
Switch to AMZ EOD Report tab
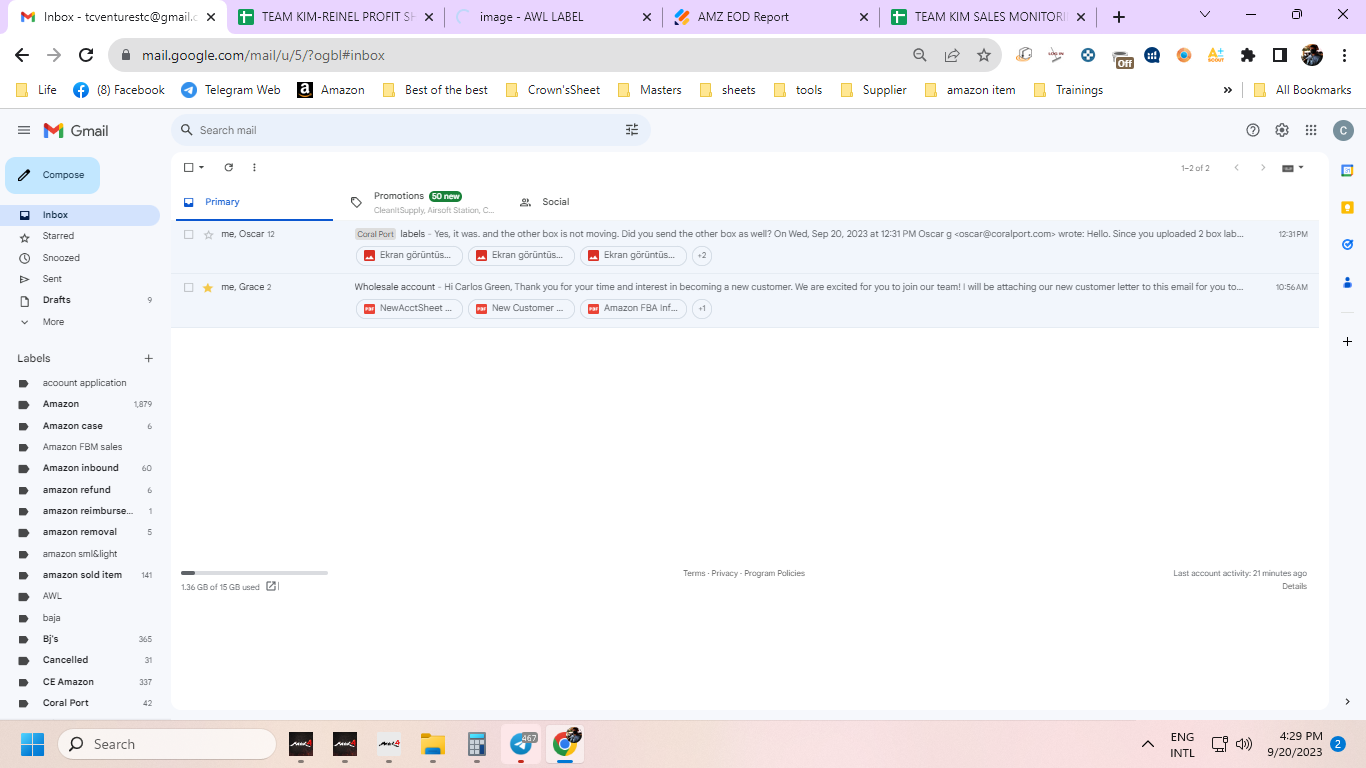pyautogui.click(x=768, y=17)
